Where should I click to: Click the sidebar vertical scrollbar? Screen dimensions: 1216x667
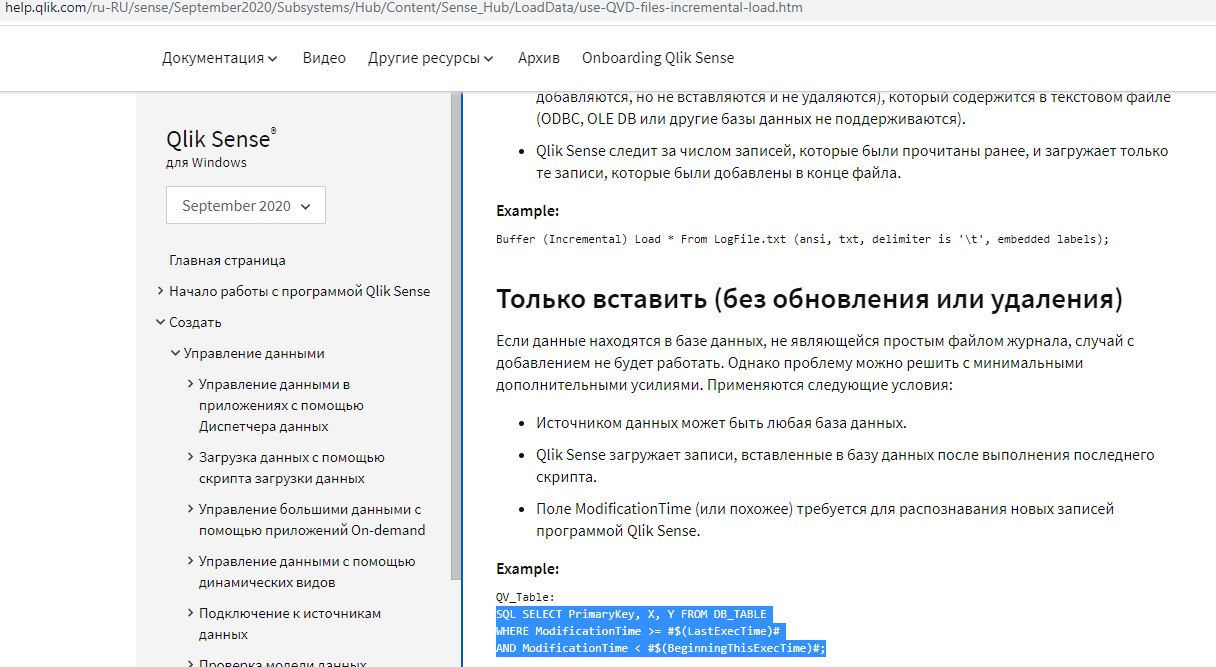click(x=457, y=335)
